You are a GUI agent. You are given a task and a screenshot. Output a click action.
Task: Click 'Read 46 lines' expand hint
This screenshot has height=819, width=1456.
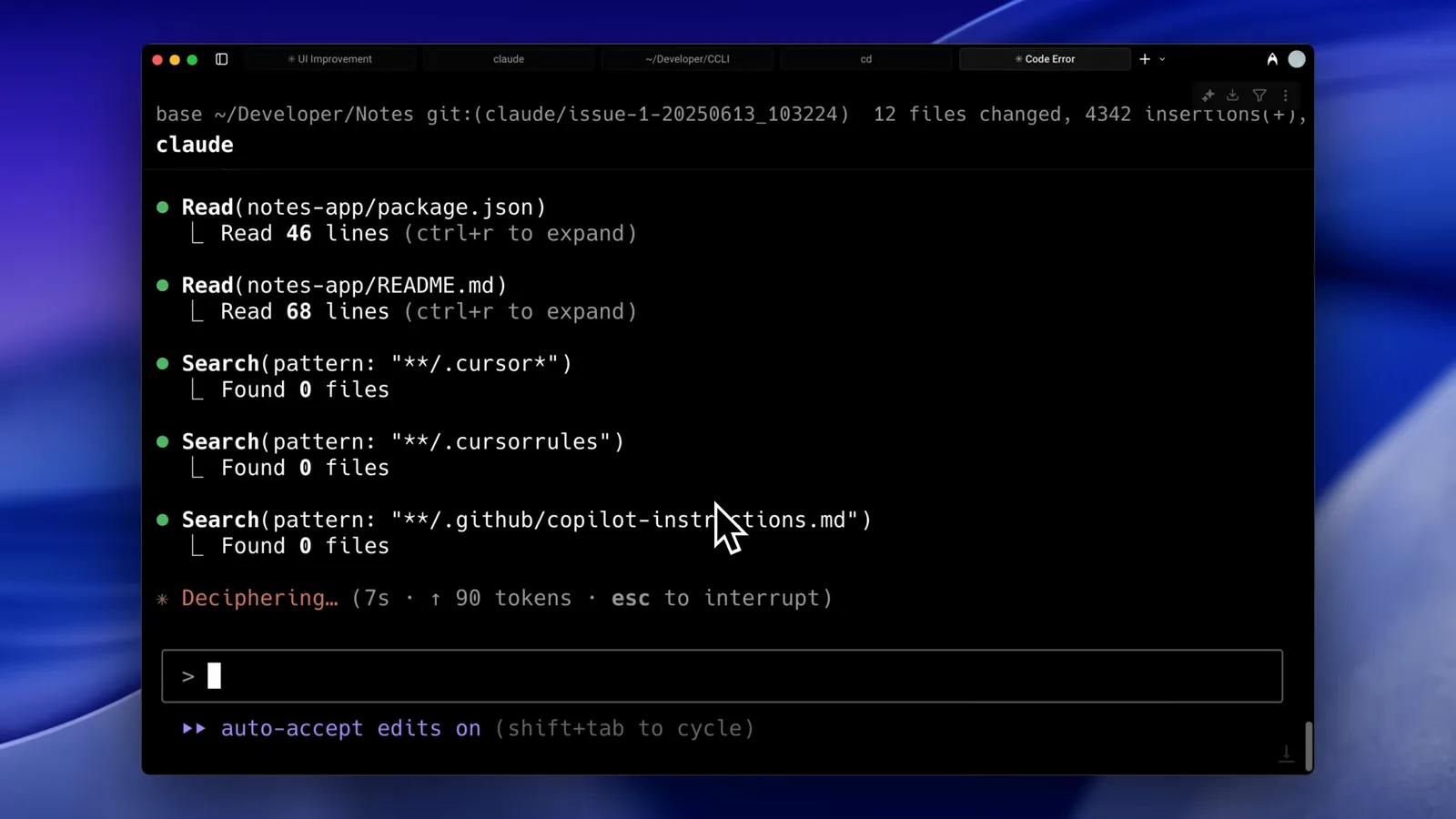click(x=429, y=234)
